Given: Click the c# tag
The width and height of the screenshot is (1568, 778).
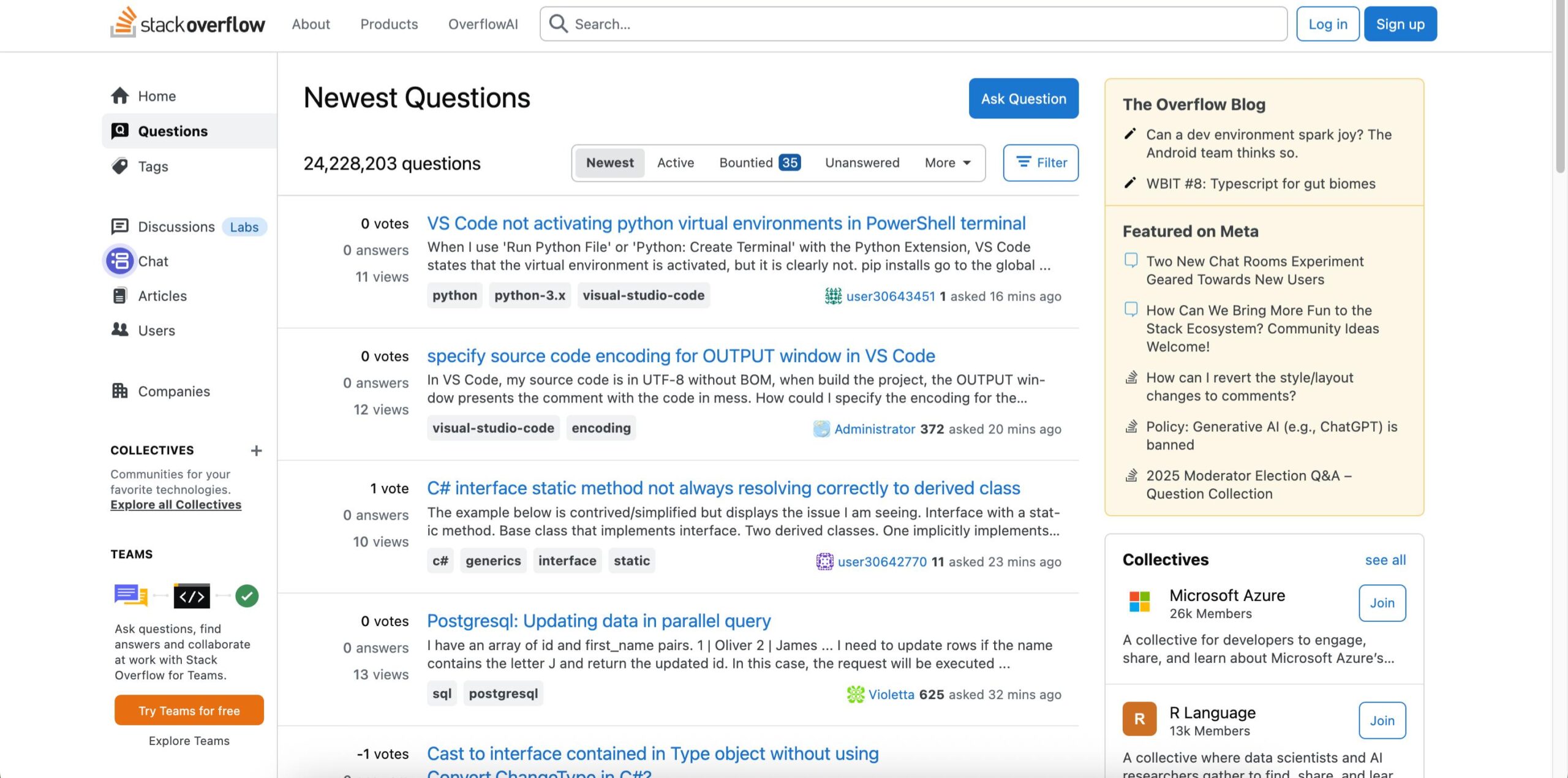Looking at the screenshot, I should 440,561.
